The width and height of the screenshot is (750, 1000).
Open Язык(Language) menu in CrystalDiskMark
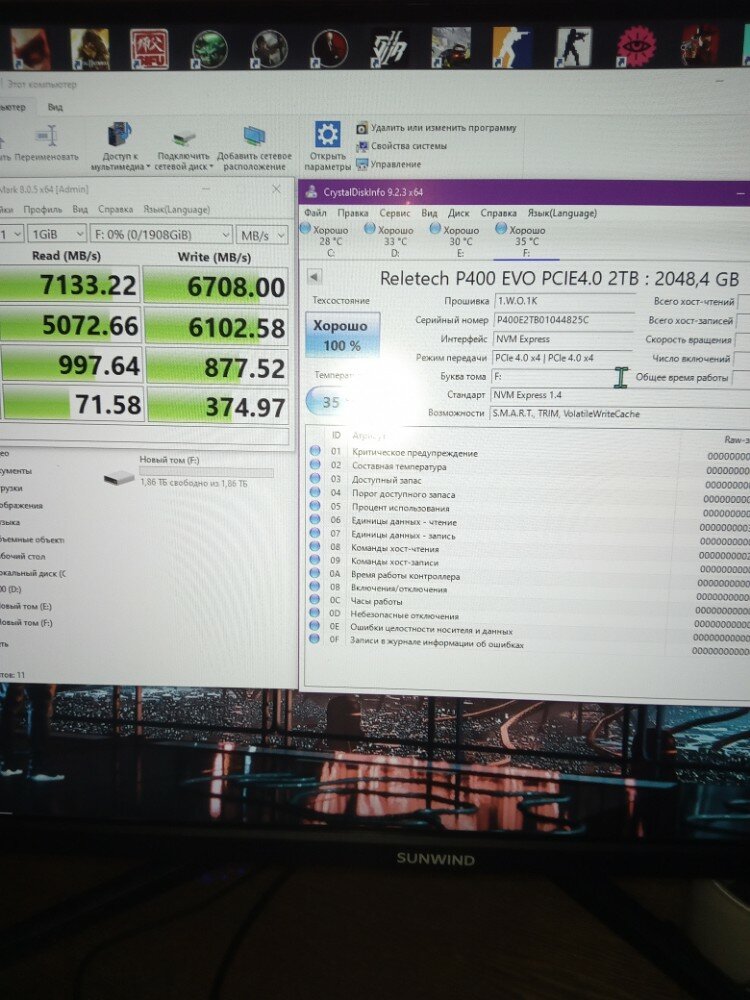(x=176, y=209)
